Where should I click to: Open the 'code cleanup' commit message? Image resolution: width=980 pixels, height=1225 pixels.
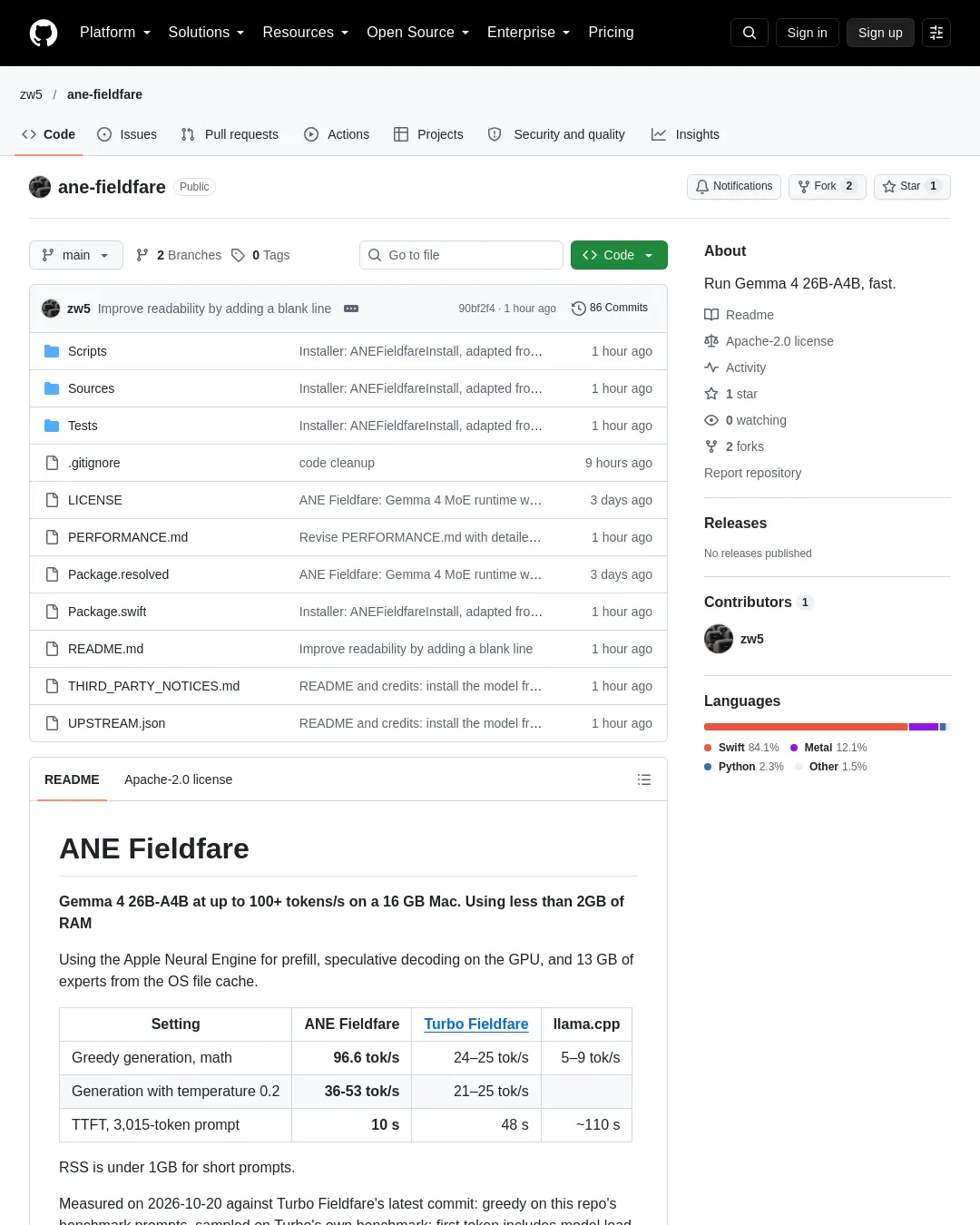[337, 463]
